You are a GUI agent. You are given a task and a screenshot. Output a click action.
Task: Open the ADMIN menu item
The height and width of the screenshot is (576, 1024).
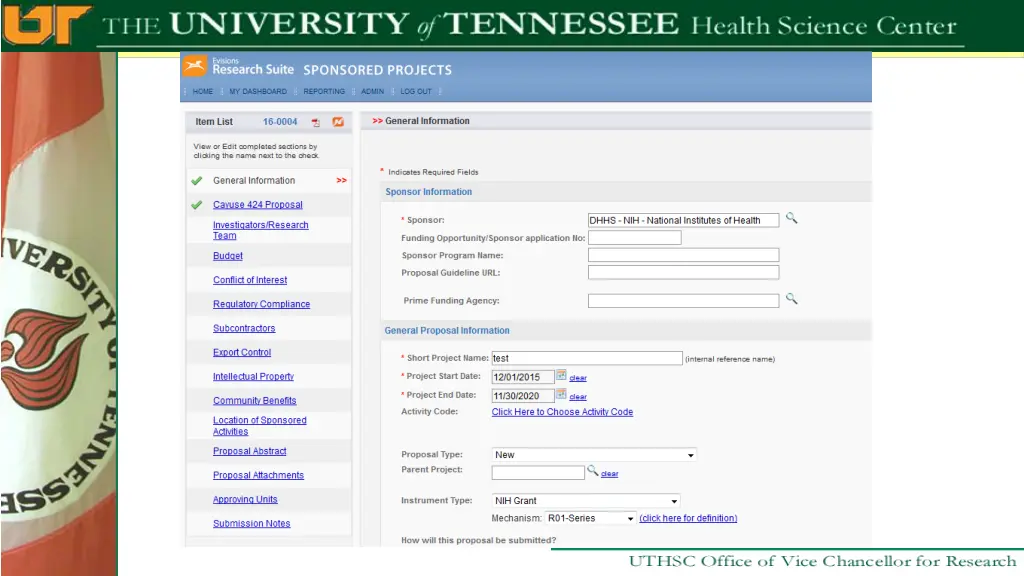pos(372,91)
